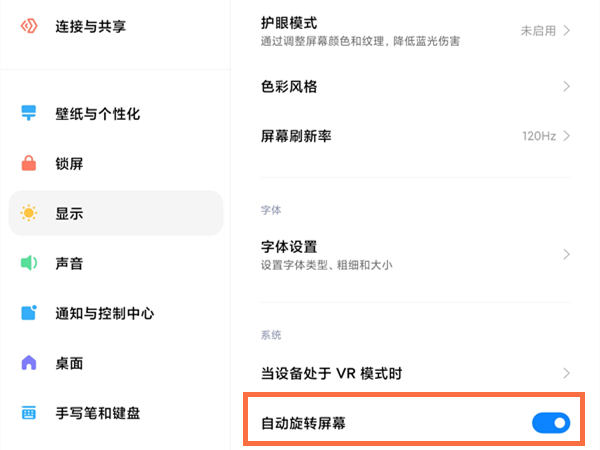Open 桌面 settings from sidebar text
Image resolution: width=600 pixels, height=450 pixels.
(x=69, y=362)
